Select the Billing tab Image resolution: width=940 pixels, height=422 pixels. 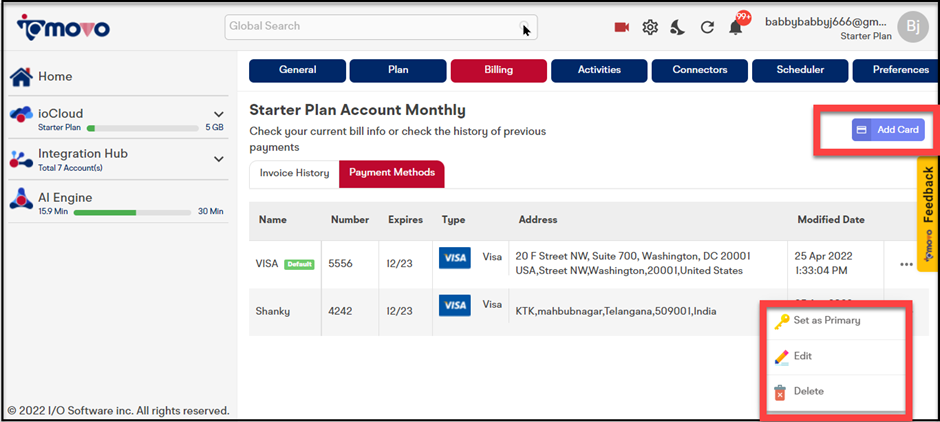point(499,70)
